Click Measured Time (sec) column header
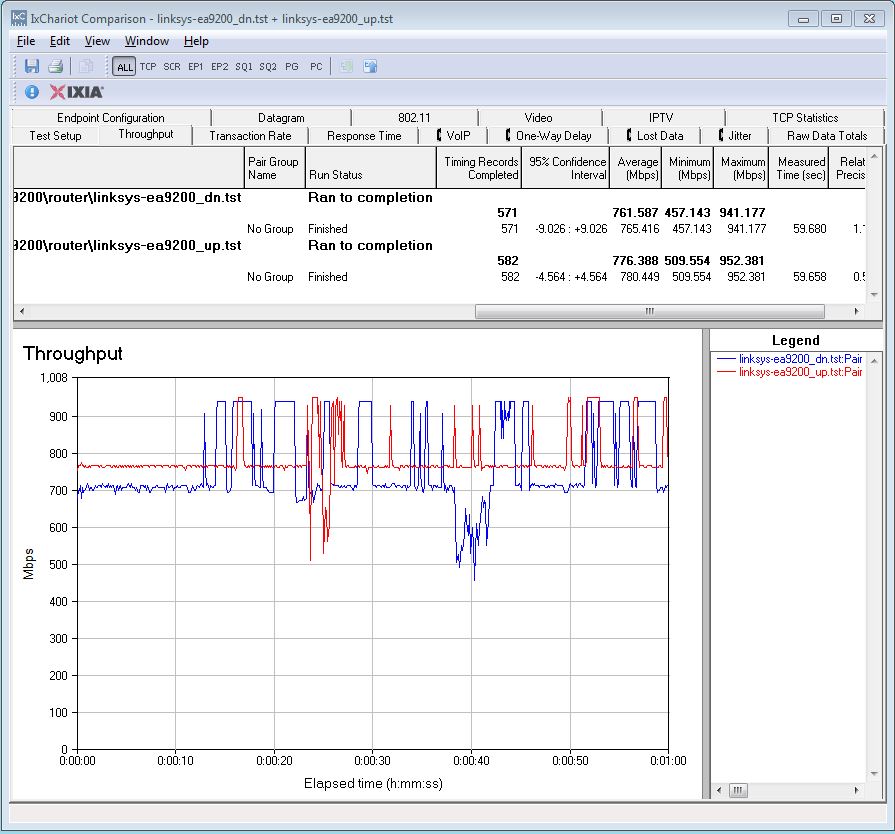The image size is (895, 834). (x=799, y=168)
